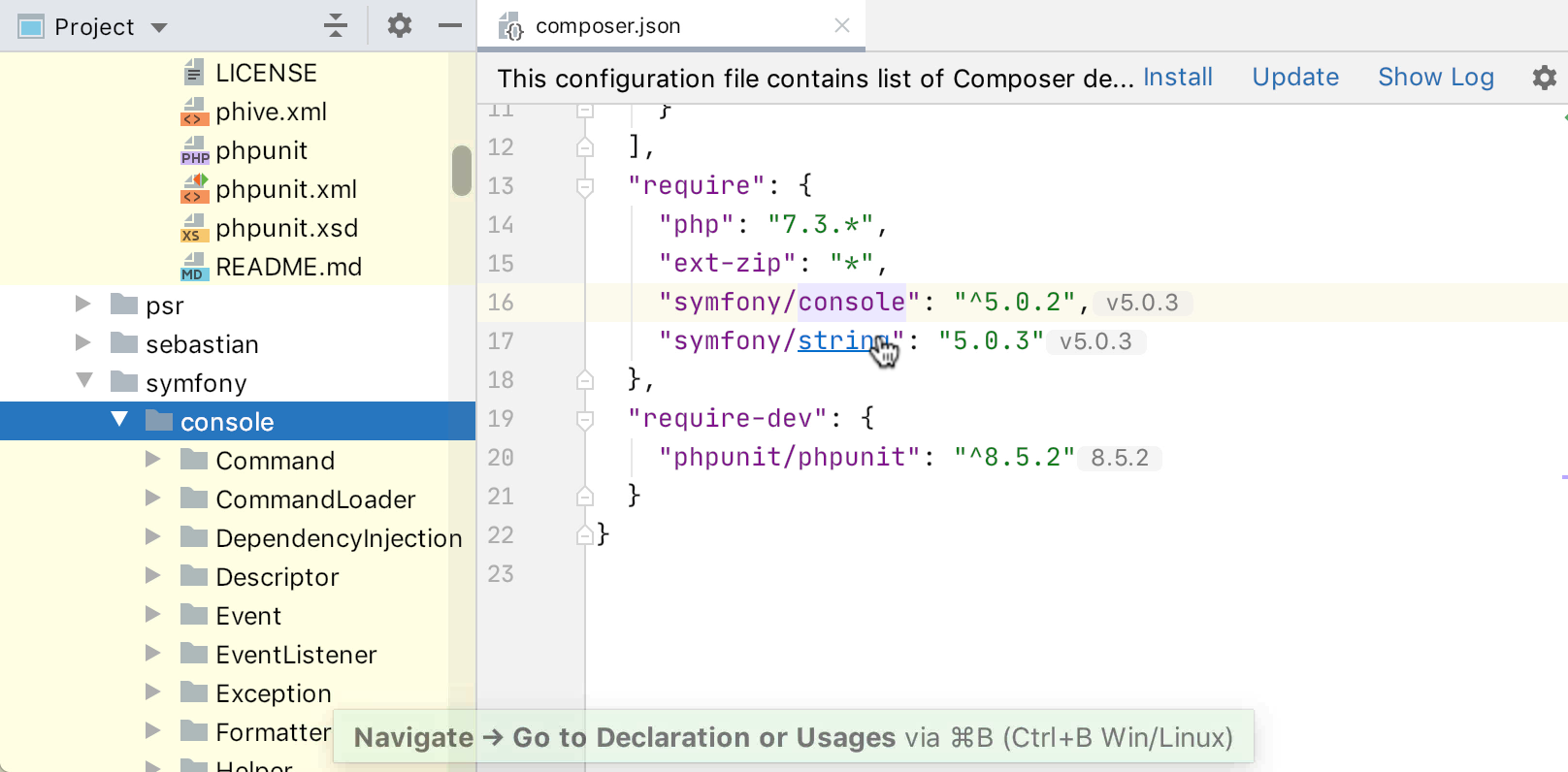Expand the psr folder
Screen dimensions: 1568x772
point(83,305)
